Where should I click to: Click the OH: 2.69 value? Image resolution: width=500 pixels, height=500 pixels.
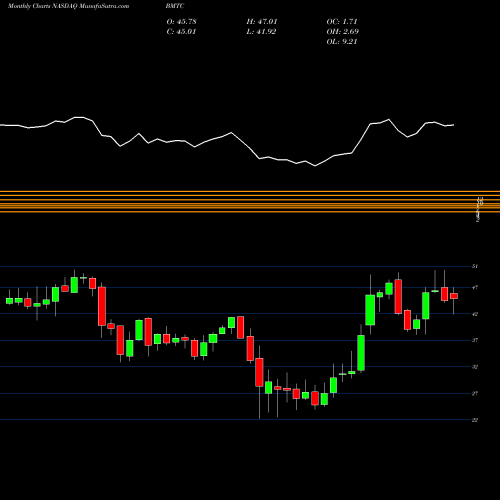(x=342, y=32)
